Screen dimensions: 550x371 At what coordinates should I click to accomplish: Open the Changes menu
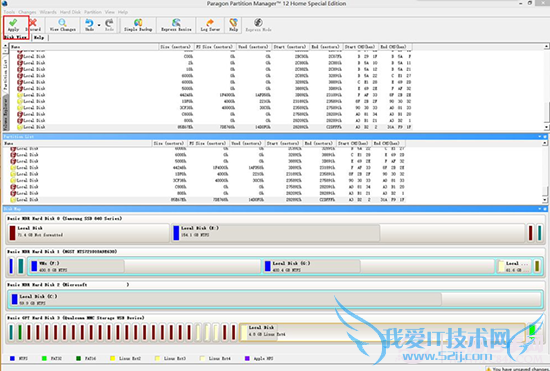point(27,12)
